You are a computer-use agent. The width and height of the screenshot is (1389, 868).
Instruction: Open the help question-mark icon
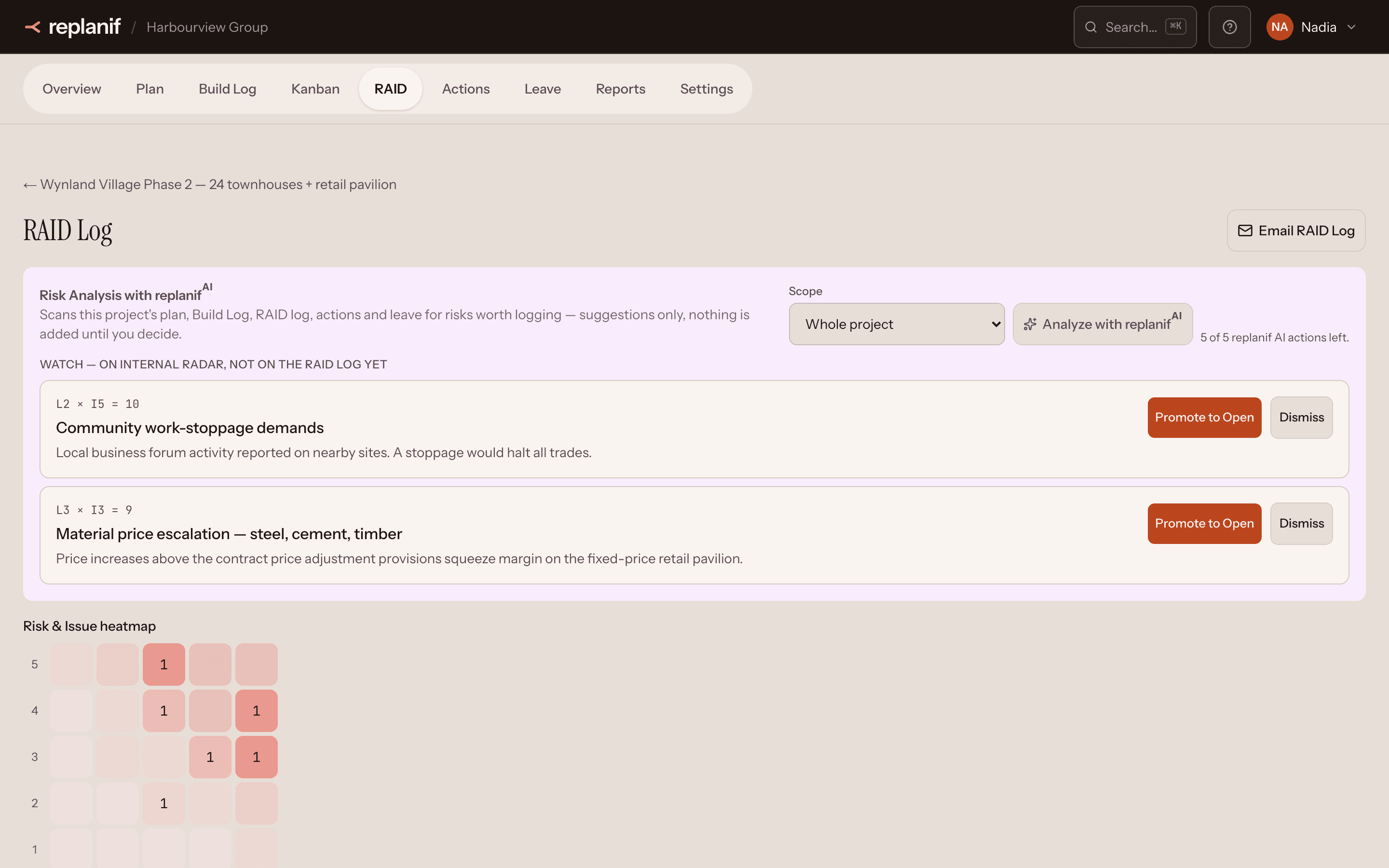[x=1229, y=27]
